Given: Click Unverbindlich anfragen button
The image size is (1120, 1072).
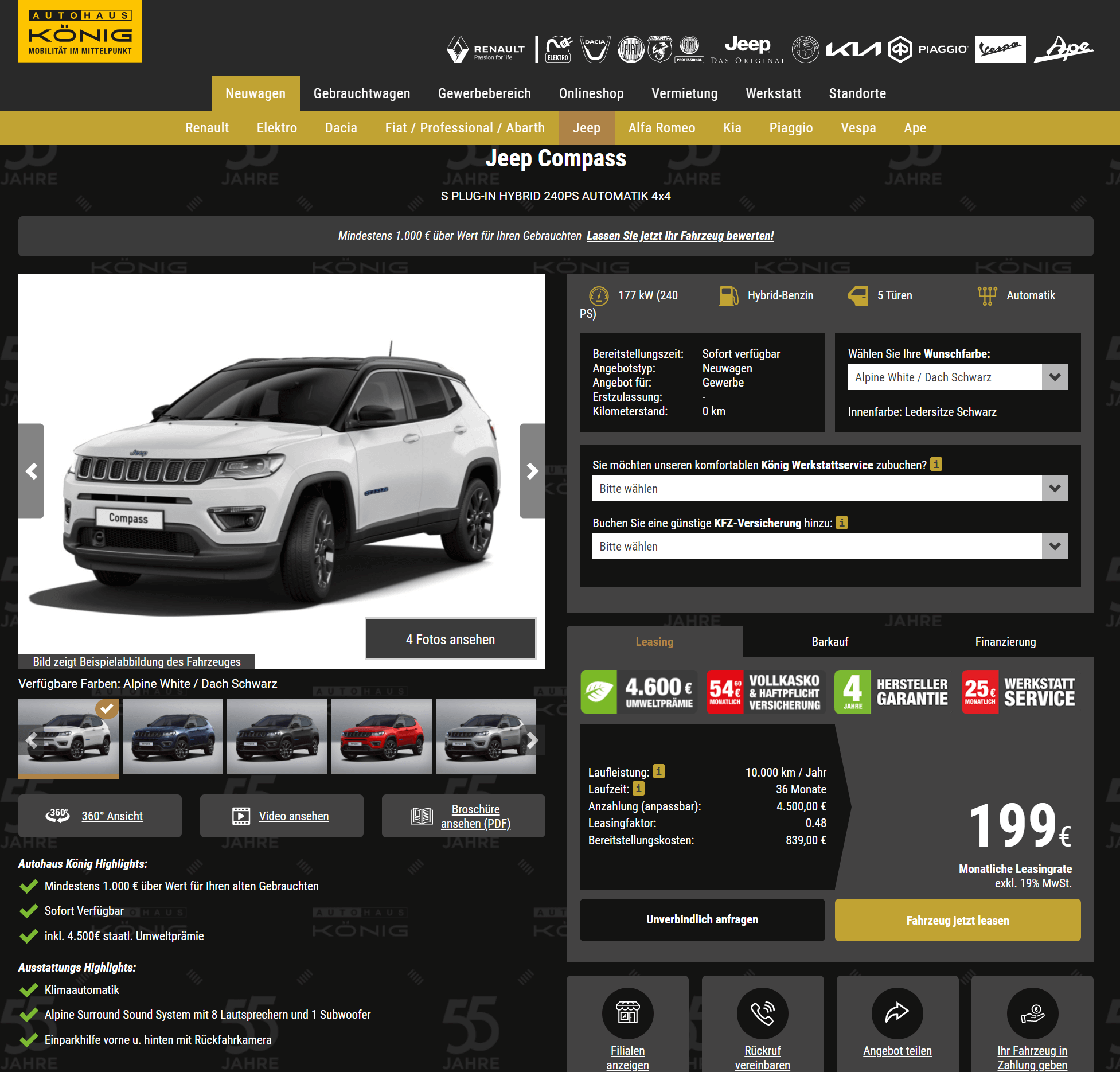Looking at the screenshot, I should point(703,919).
